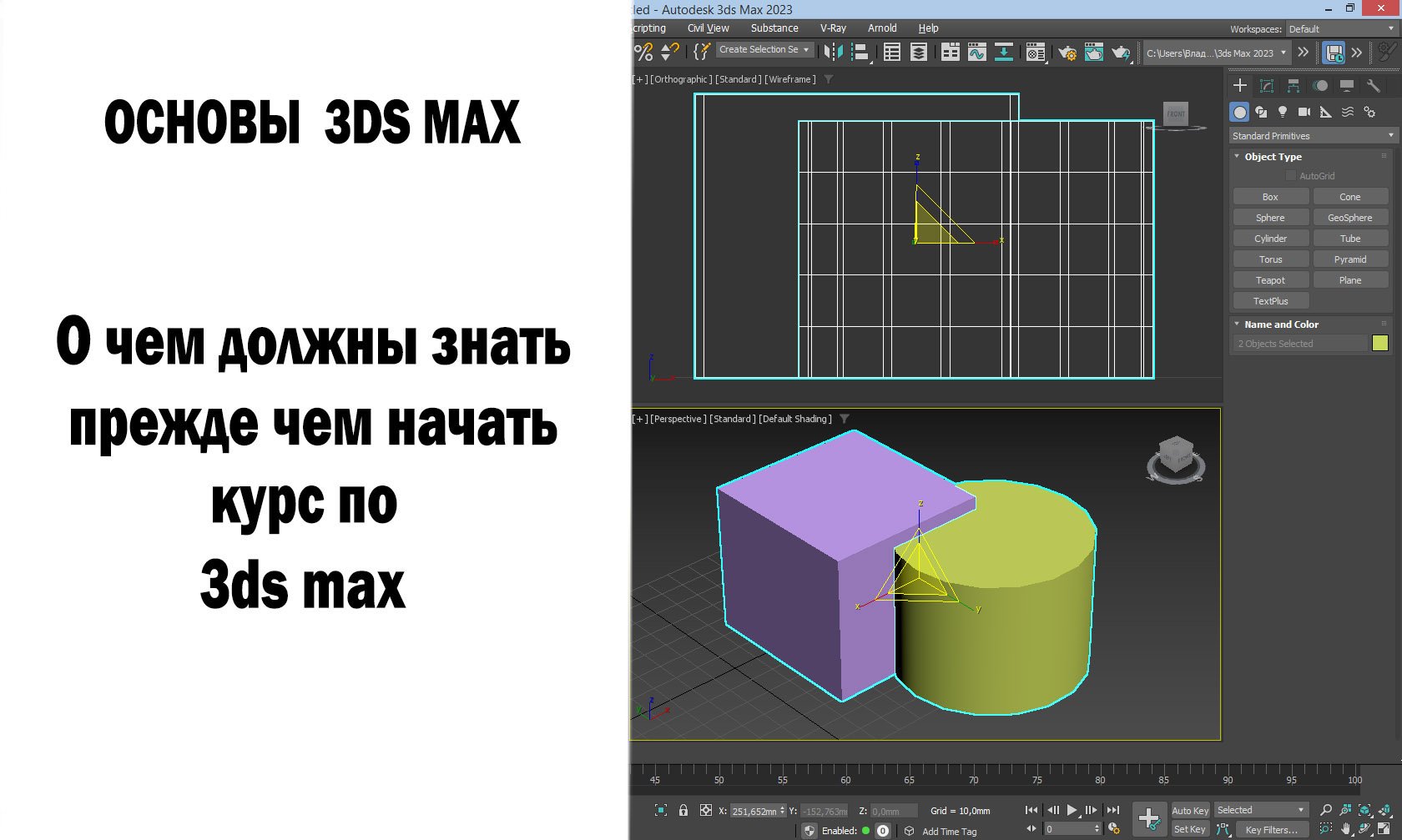Click the X coordinate input field
The image size is (1402, 840).
pos(757,811)
